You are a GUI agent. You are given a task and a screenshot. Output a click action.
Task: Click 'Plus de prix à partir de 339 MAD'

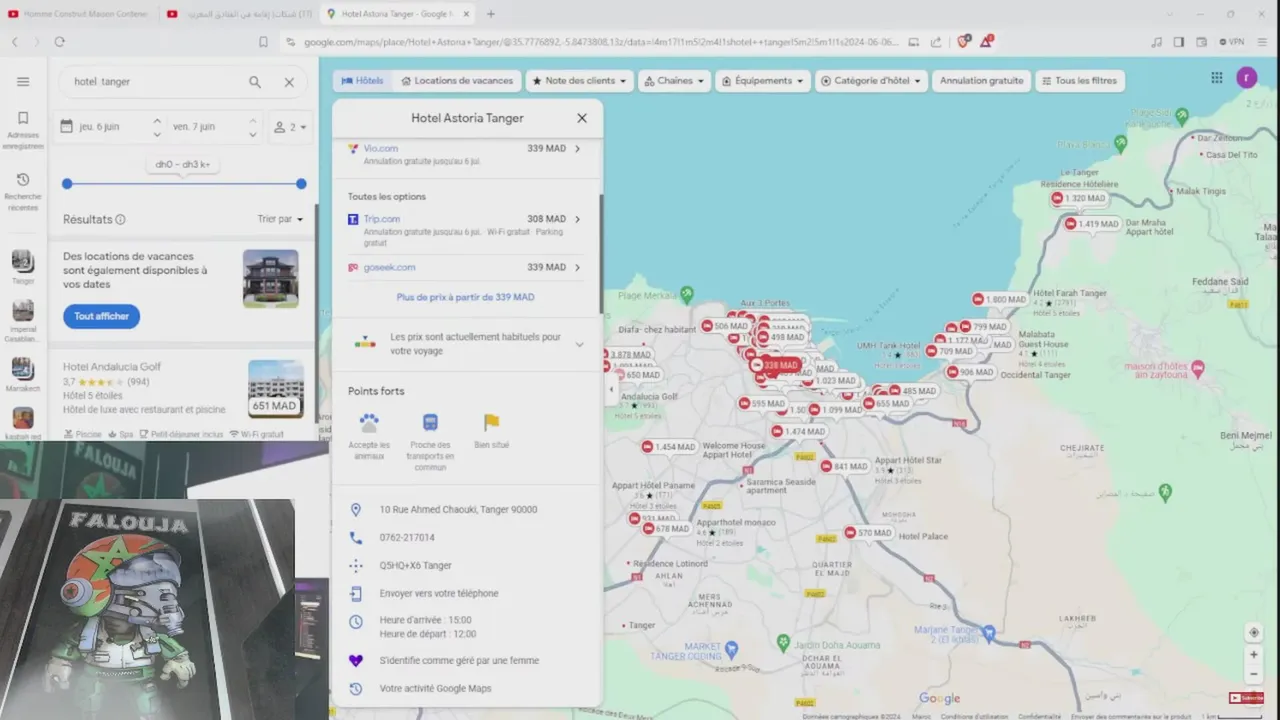click(x=466, y=297)
